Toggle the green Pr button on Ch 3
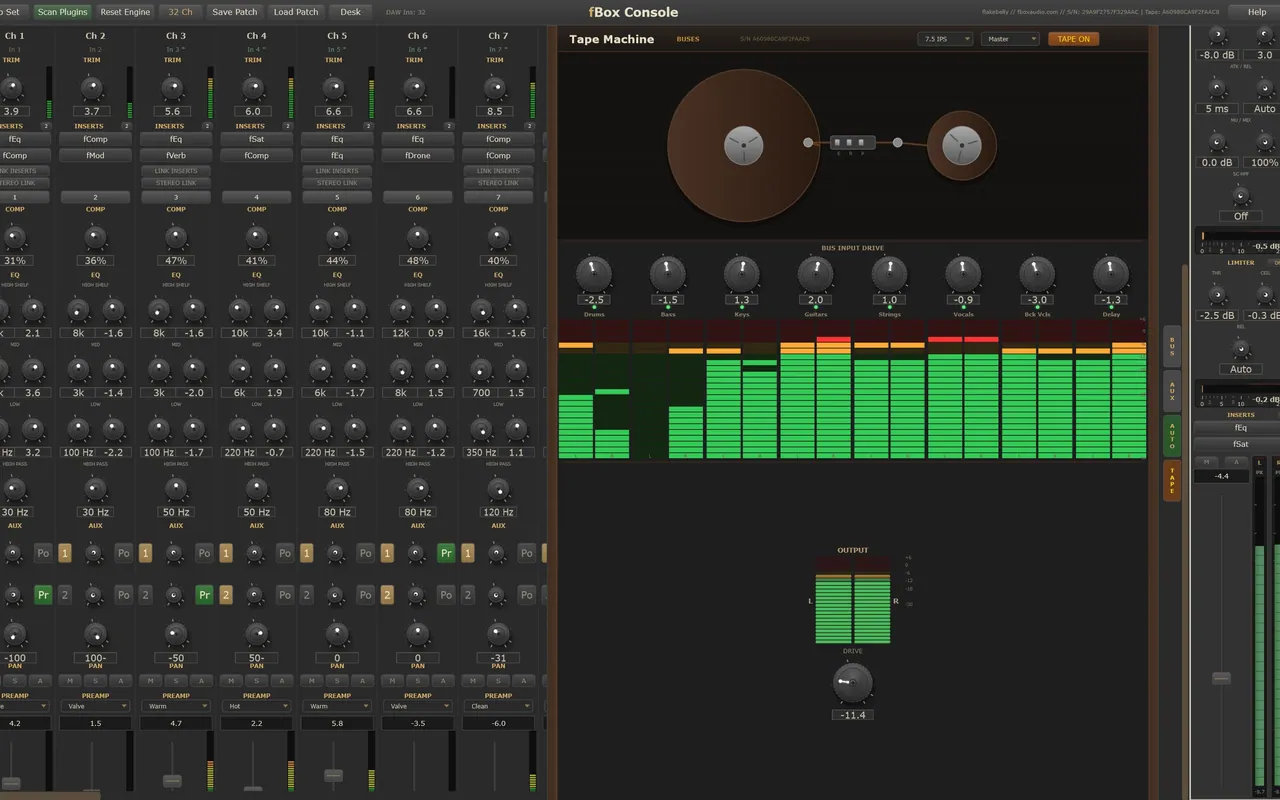The width and height of the screenshot is (1280, 800). click(204, 595)
